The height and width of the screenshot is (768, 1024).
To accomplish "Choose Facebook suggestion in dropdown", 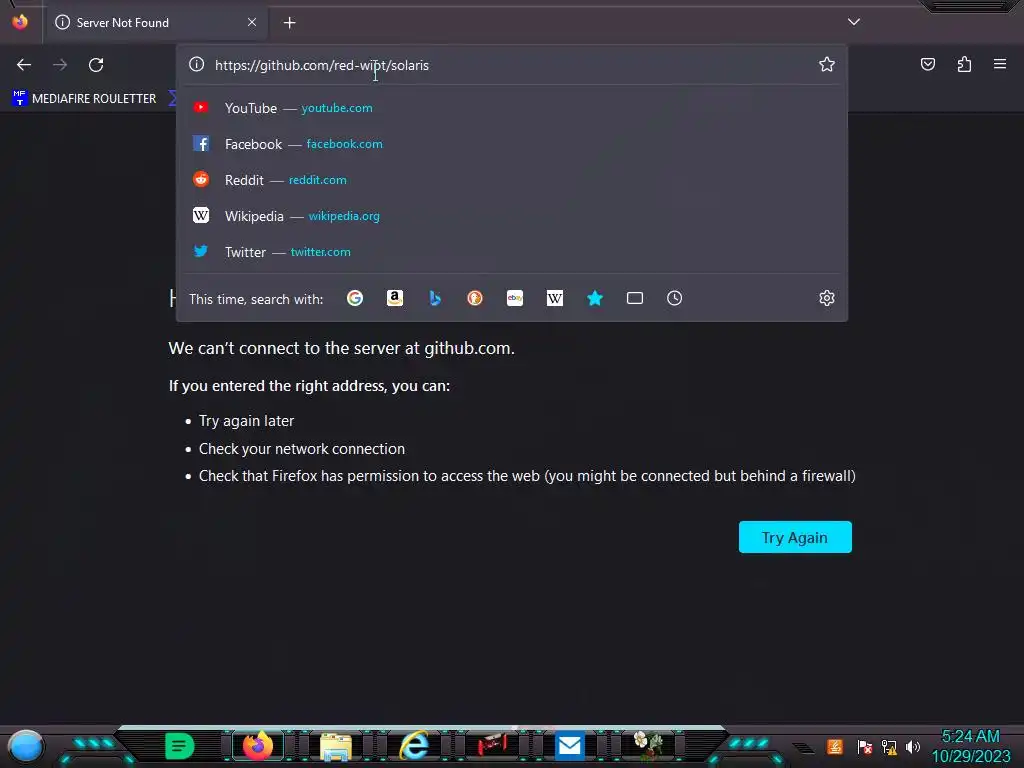I will coord(512,144).
